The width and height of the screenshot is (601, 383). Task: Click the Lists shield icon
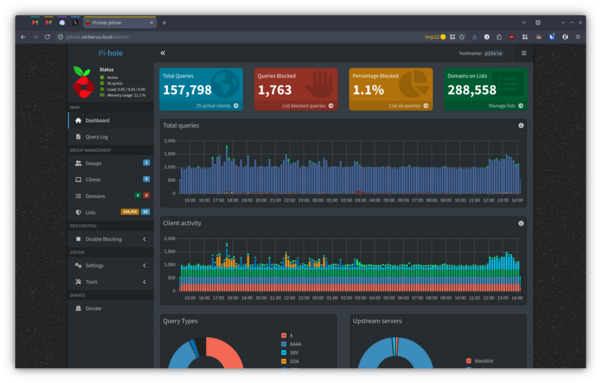pos(78,212)
